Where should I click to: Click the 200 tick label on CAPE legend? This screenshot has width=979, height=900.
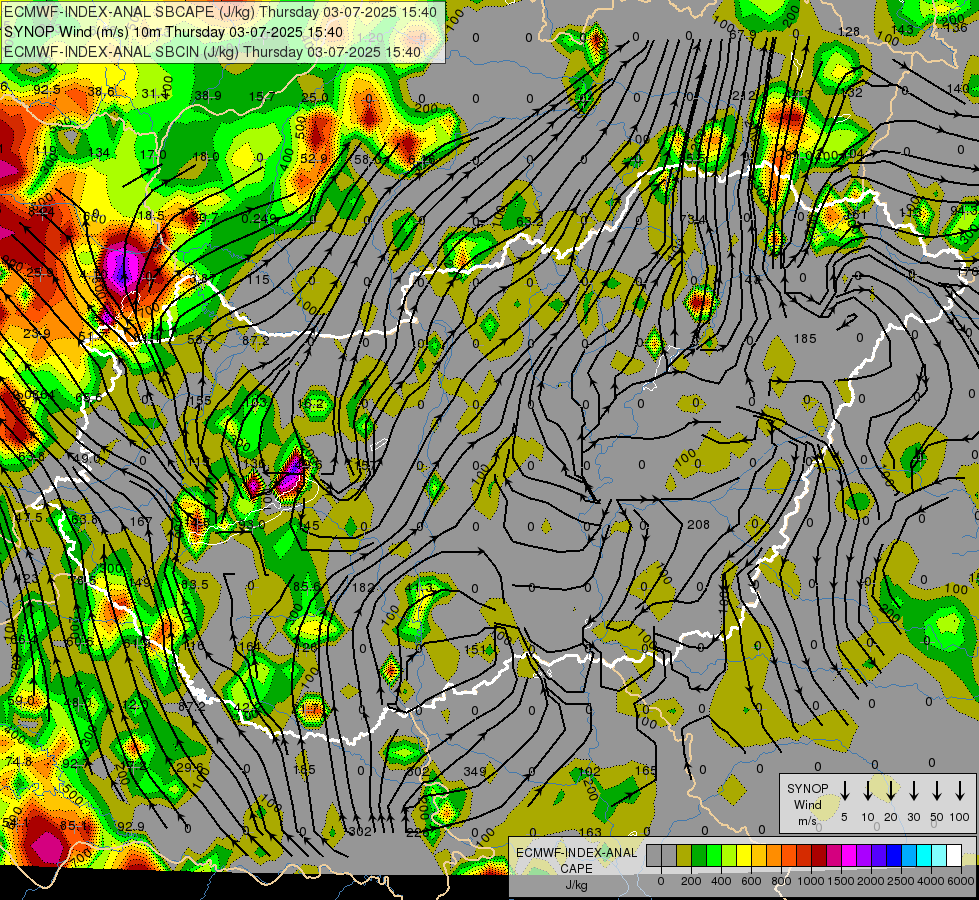[x=691, y=881]
